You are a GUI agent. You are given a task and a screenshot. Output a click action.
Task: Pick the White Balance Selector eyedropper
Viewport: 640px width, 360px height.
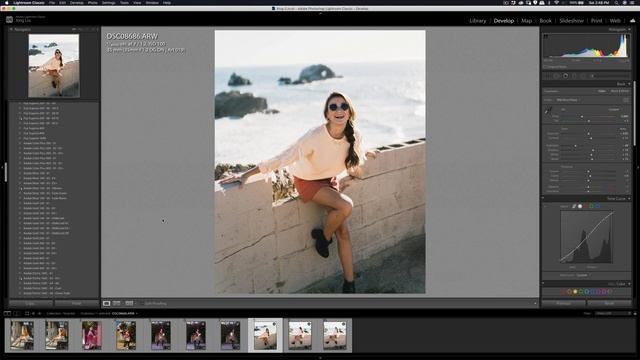coord(548,111)
